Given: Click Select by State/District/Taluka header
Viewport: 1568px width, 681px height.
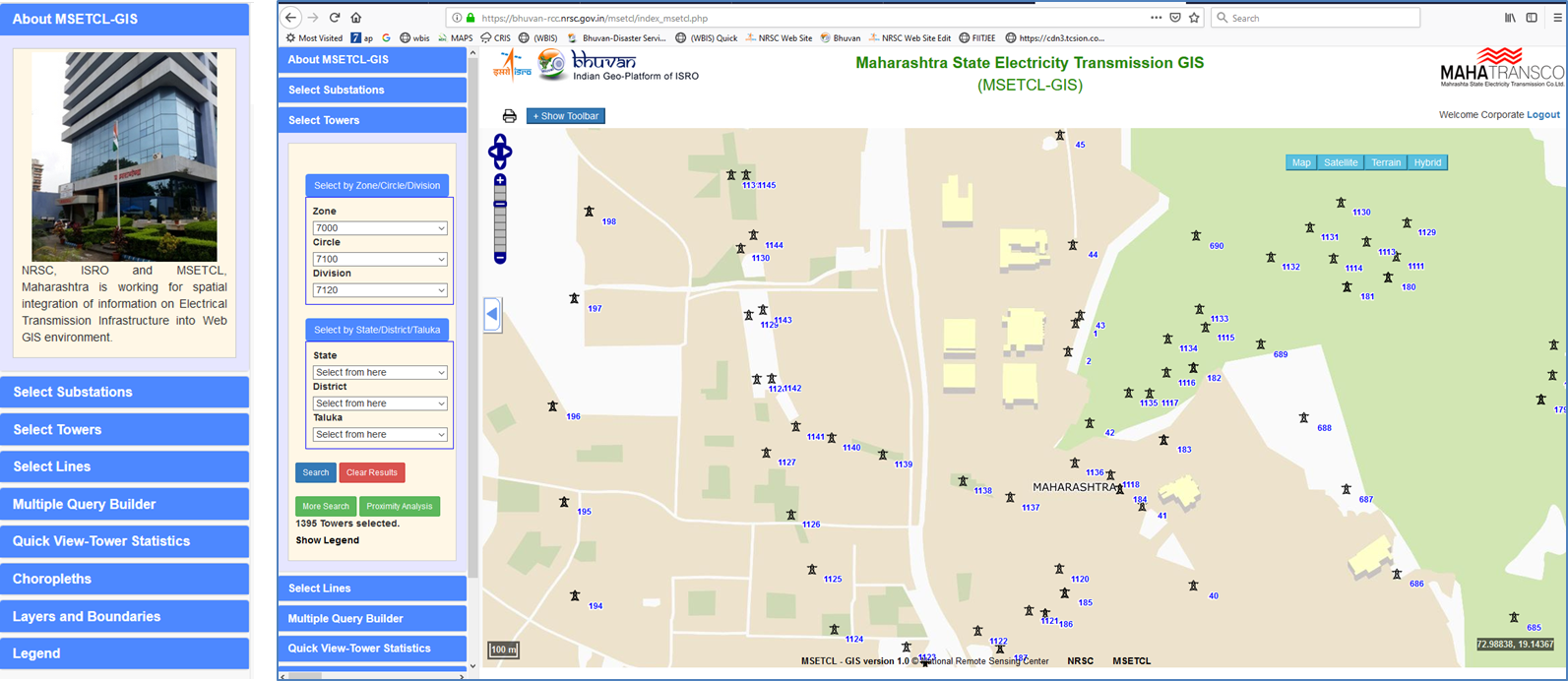Looking at the screenshot, I should point(377,330).
